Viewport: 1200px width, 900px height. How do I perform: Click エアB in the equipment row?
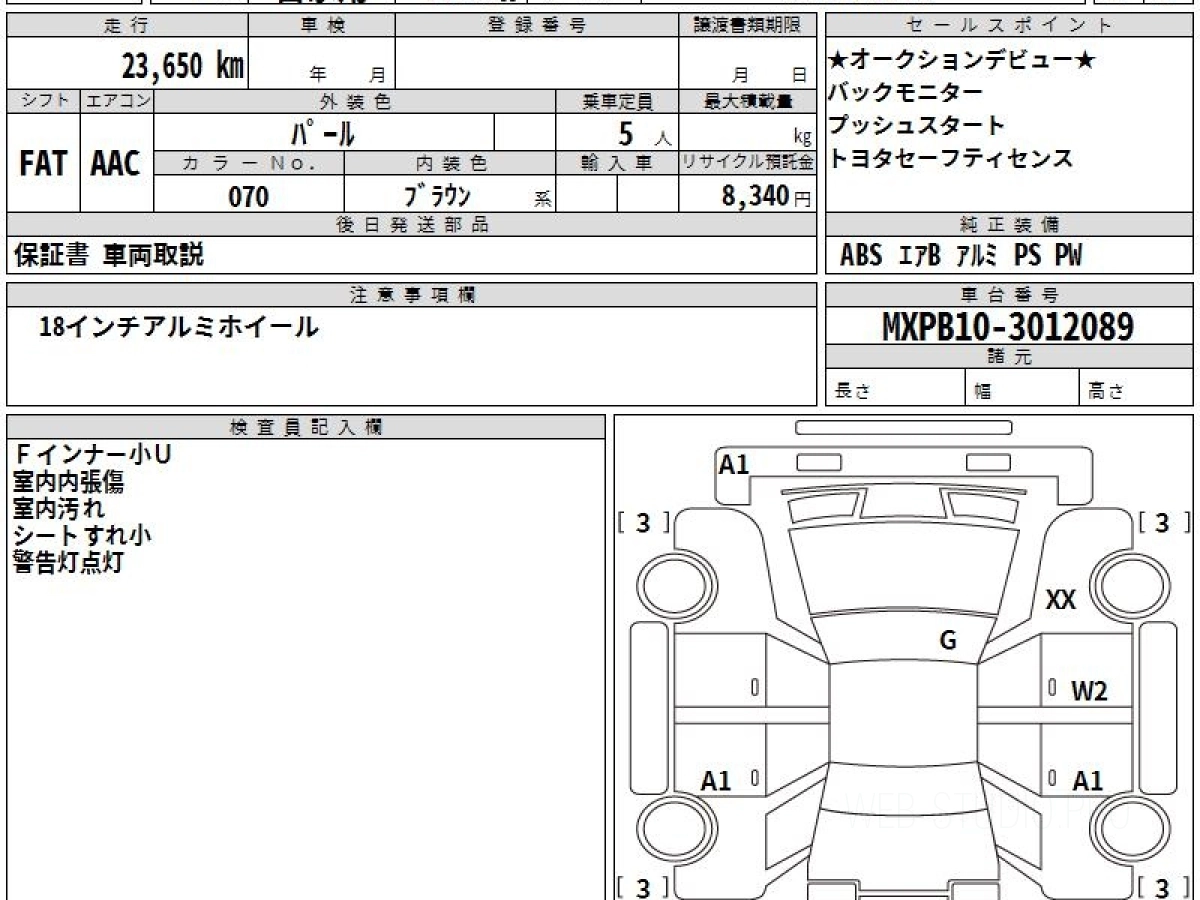coord(918,256)
